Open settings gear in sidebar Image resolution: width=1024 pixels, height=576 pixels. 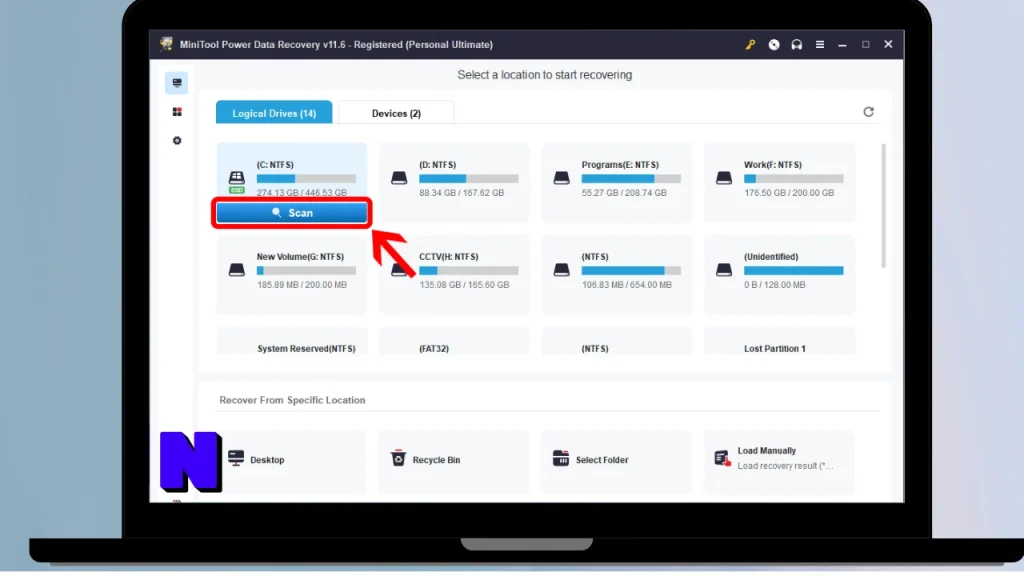[177, 140]
